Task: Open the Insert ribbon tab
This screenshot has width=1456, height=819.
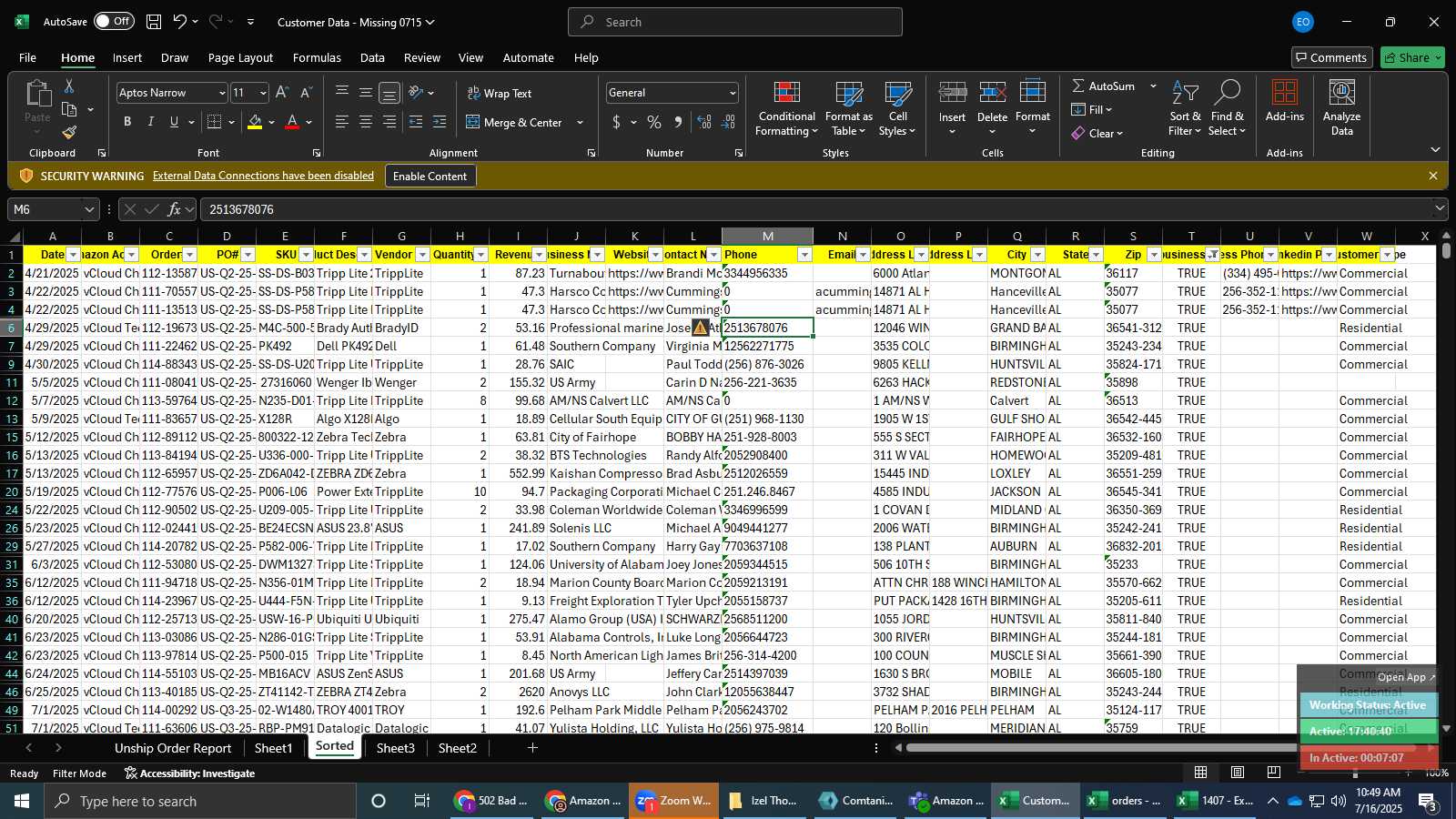Action: point(127,57)
